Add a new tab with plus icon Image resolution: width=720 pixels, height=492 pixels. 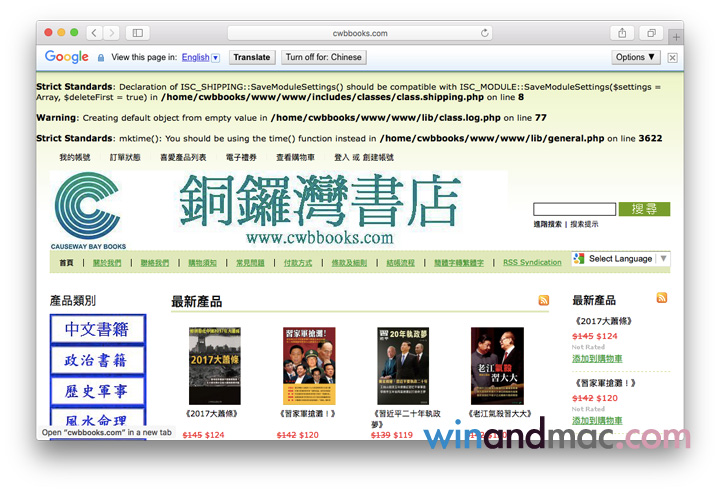point(676,36)
